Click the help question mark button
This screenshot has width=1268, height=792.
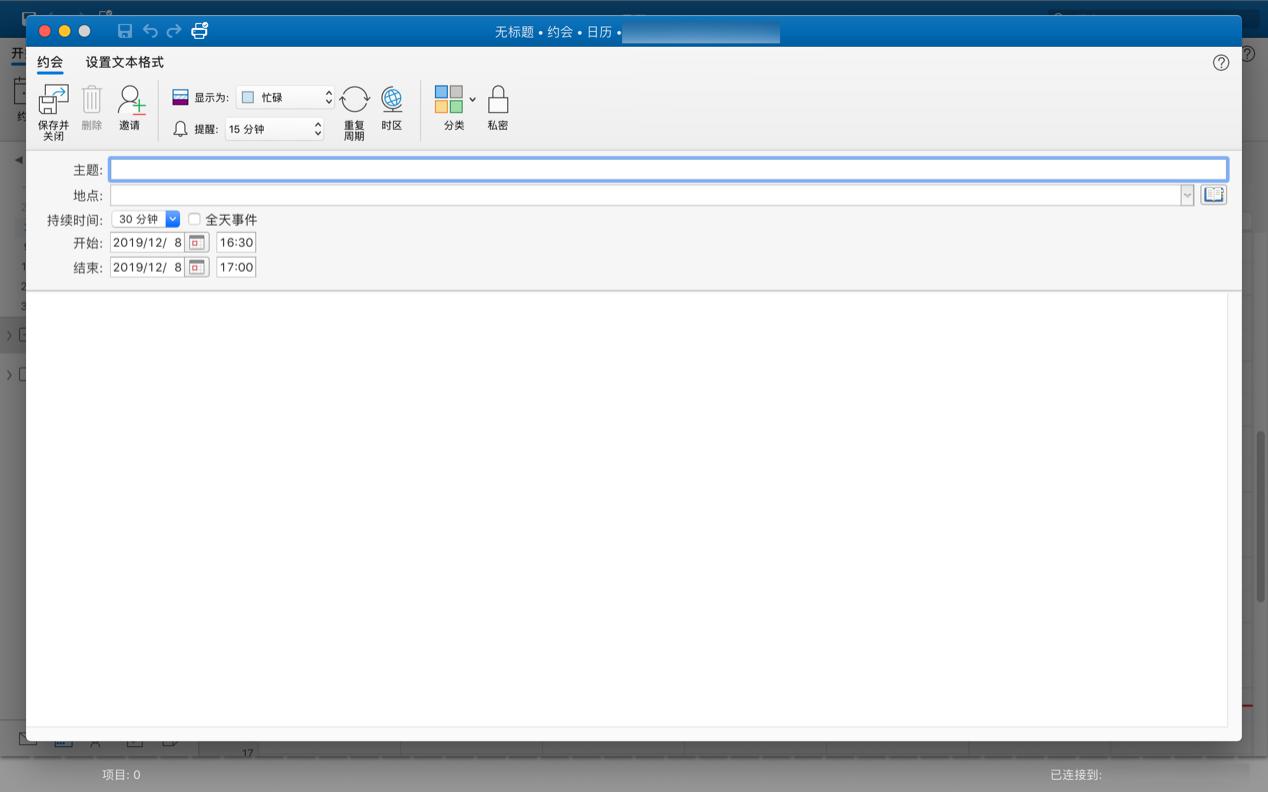click(x=1220, y=62)
